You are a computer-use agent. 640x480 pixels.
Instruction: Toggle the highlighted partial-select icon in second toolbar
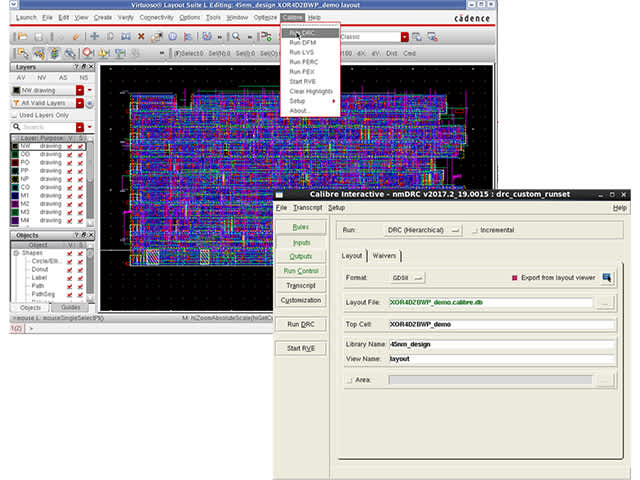click(39, 53)
